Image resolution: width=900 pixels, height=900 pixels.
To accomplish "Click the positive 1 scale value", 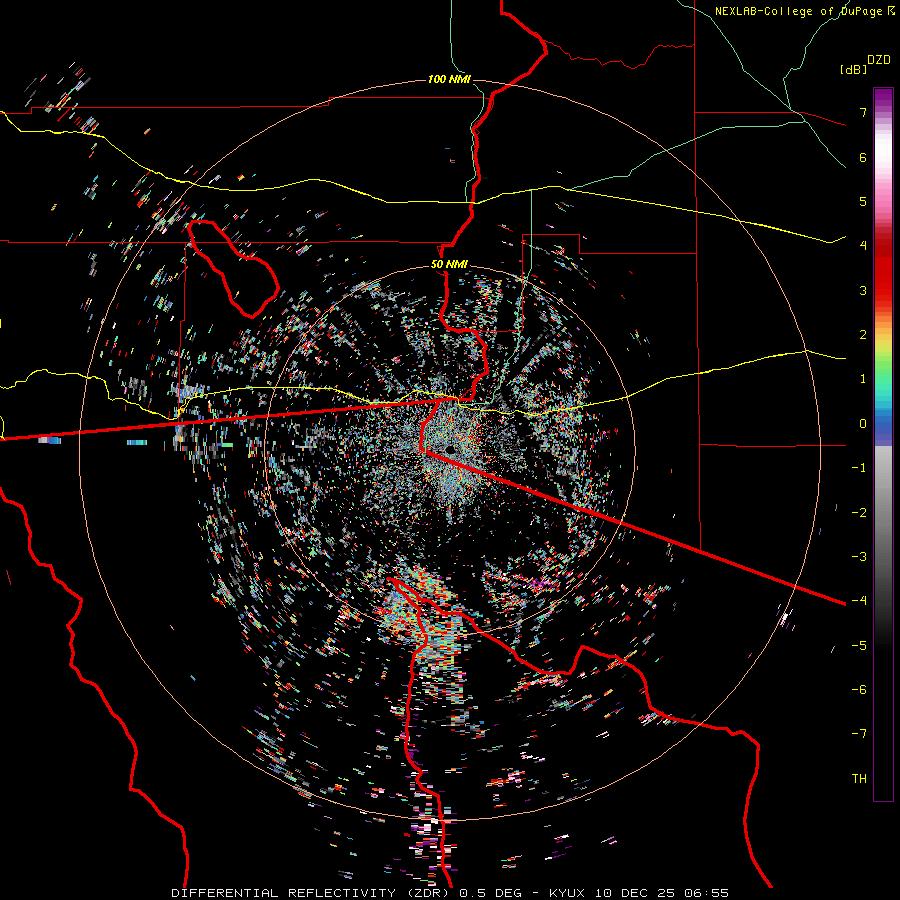I will click(863, 379).
